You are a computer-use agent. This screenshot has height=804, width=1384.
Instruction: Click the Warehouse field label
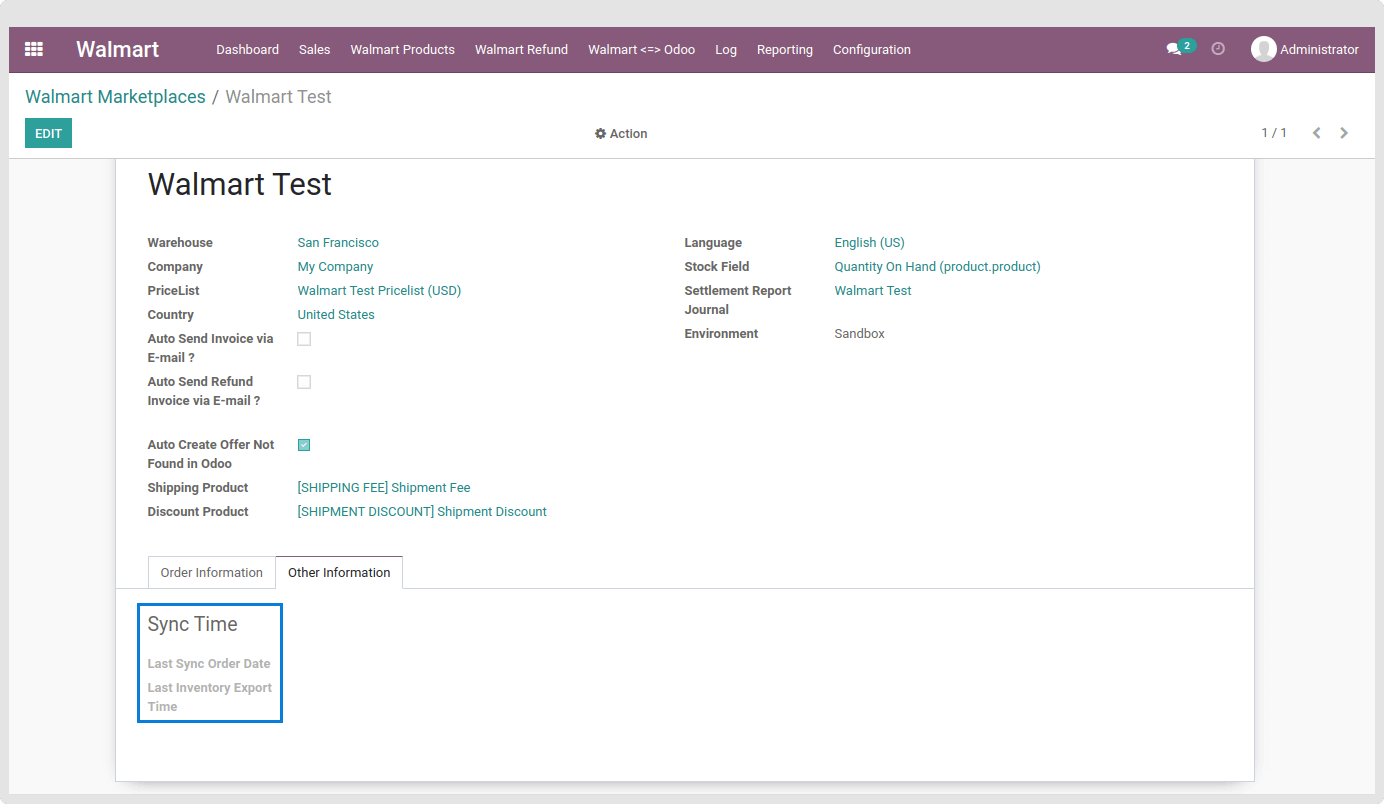(x=180, y=243)
